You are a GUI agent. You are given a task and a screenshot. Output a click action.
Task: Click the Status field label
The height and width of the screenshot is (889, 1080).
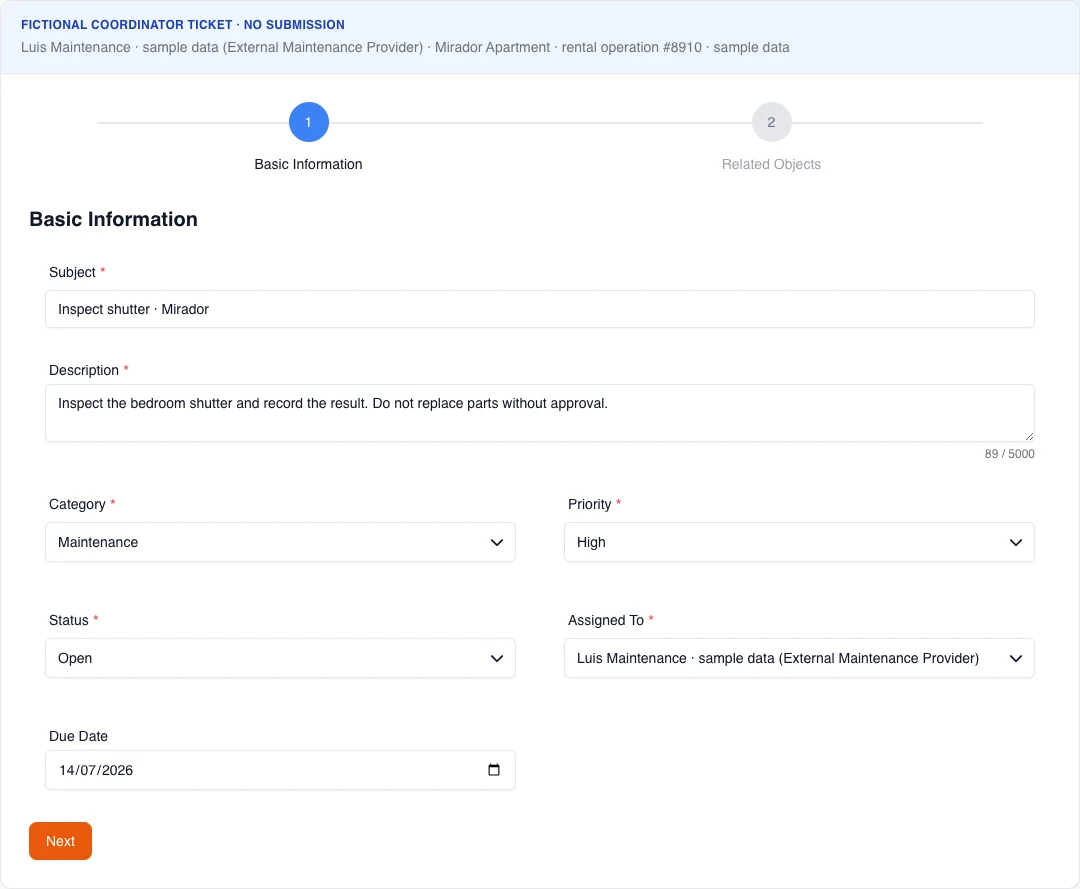pos(69,620)
